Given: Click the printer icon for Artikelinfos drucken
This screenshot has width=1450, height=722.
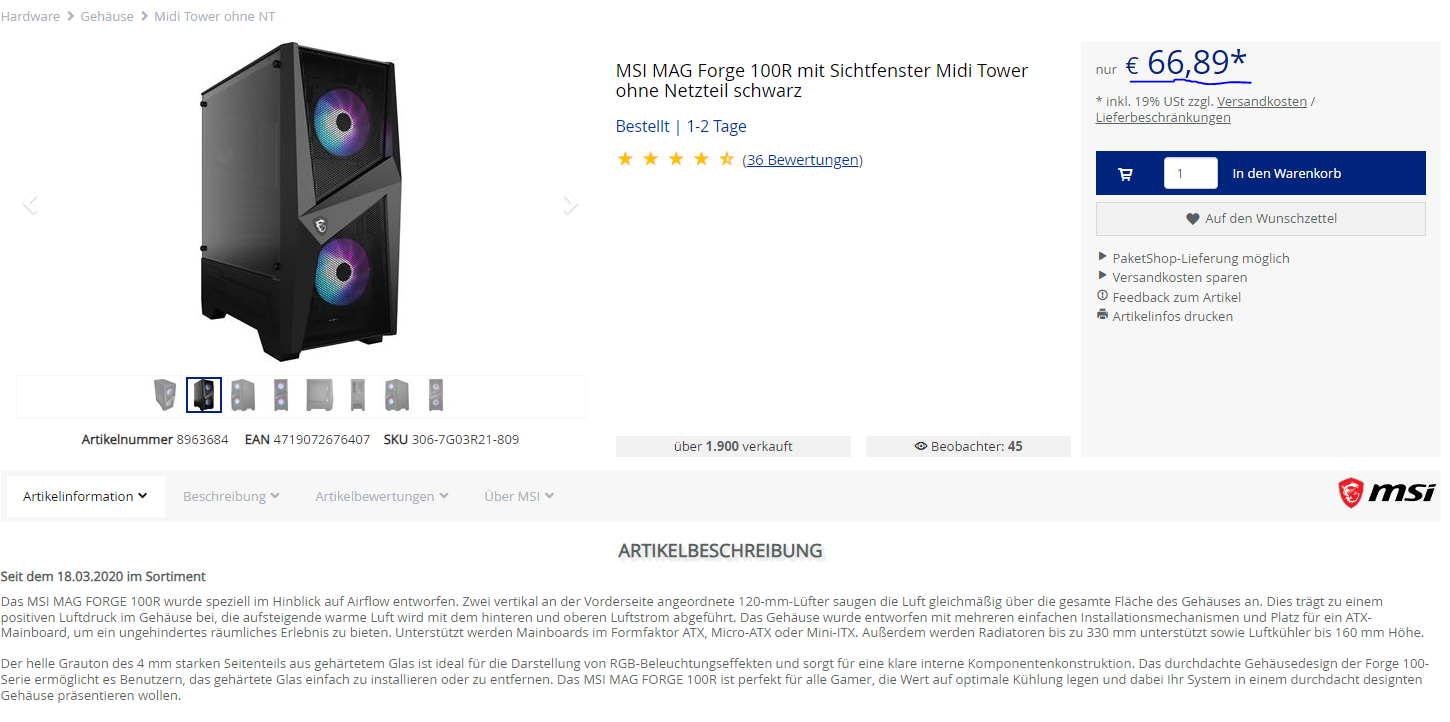Looking at the screenshot, I should point(1103,315).
